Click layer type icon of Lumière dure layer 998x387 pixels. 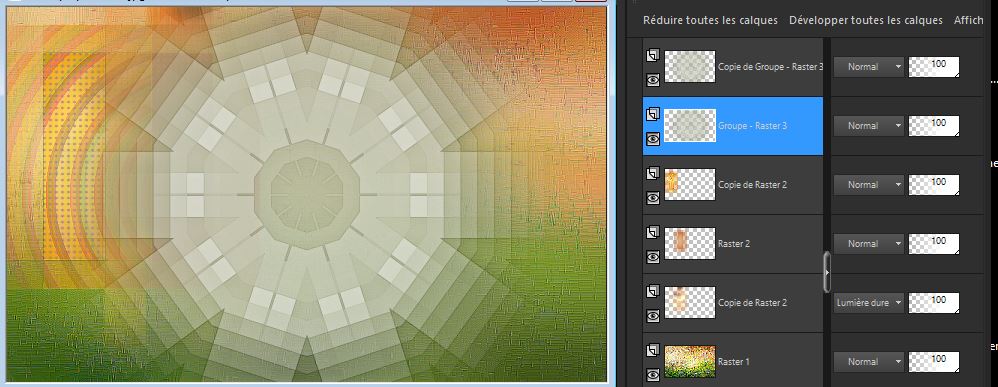coord(652,292)
